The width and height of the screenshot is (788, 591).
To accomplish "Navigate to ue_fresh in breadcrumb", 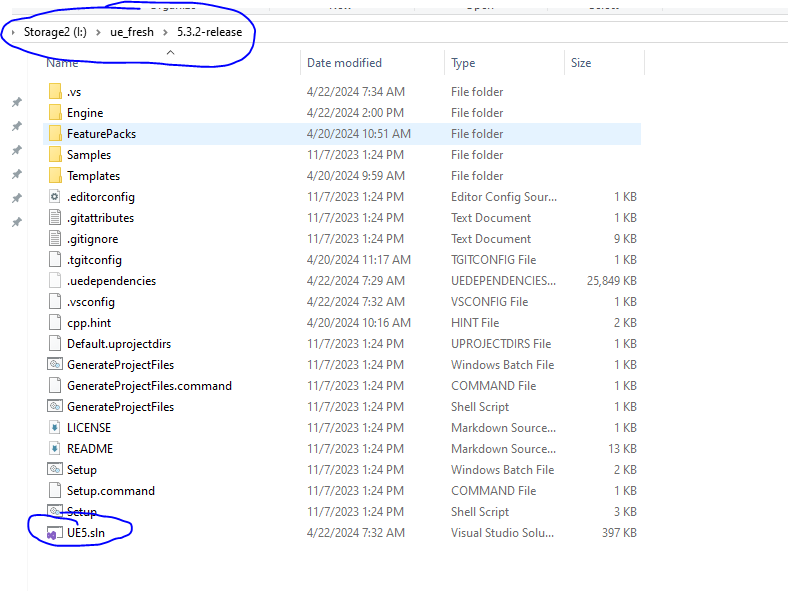I will coord(132,32).
